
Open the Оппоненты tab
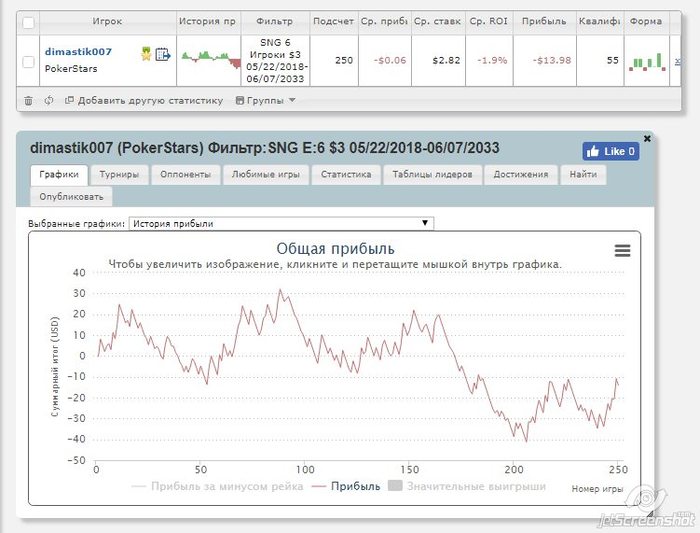(x=185, y=175)
